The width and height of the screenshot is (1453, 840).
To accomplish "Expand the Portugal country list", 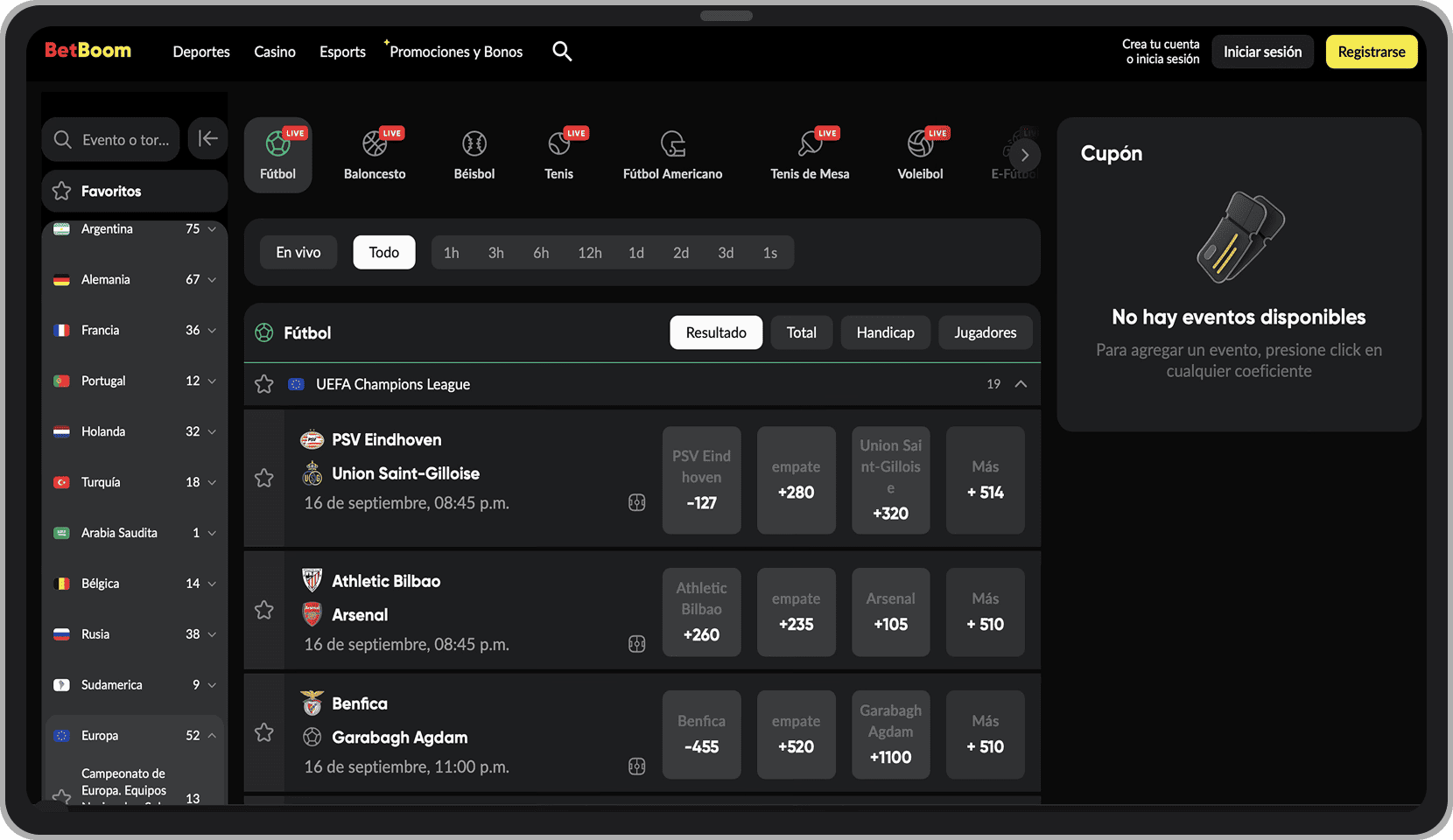I will tap(212, 381).
